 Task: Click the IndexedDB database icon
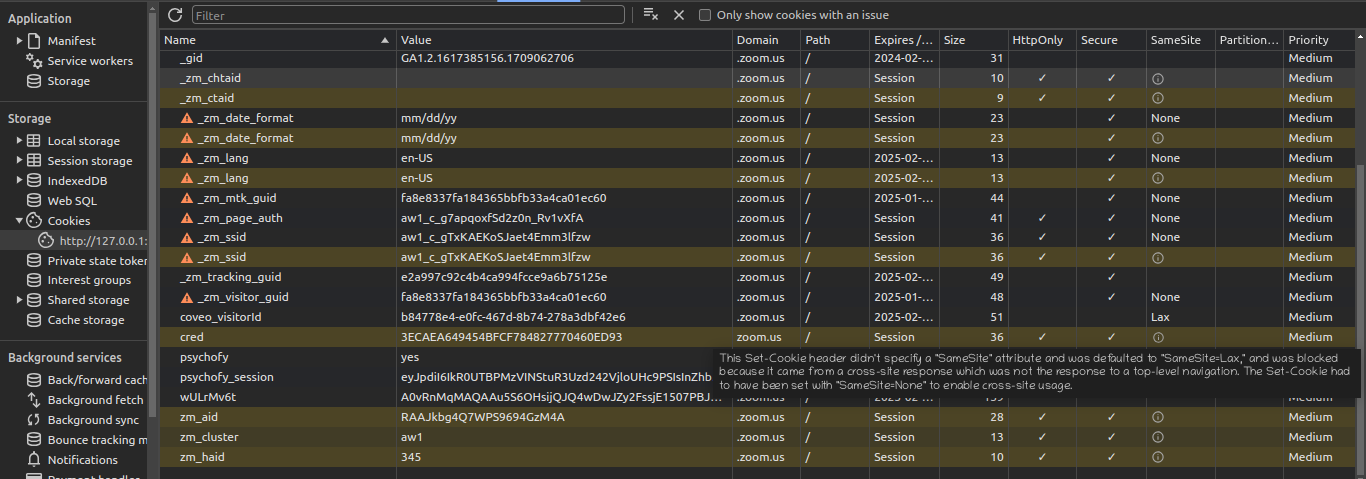34,181
